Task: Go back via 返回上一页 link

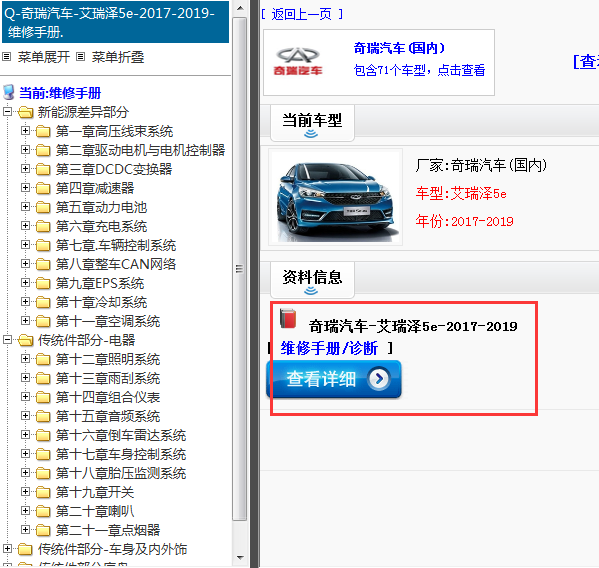Action: tap(301, 15)
